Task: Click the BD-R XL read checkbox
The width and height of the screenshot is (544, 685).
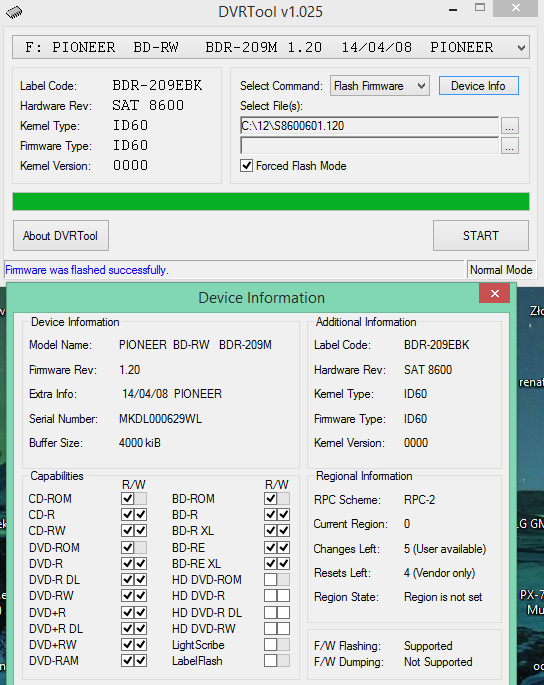Action: click(270, 530)
